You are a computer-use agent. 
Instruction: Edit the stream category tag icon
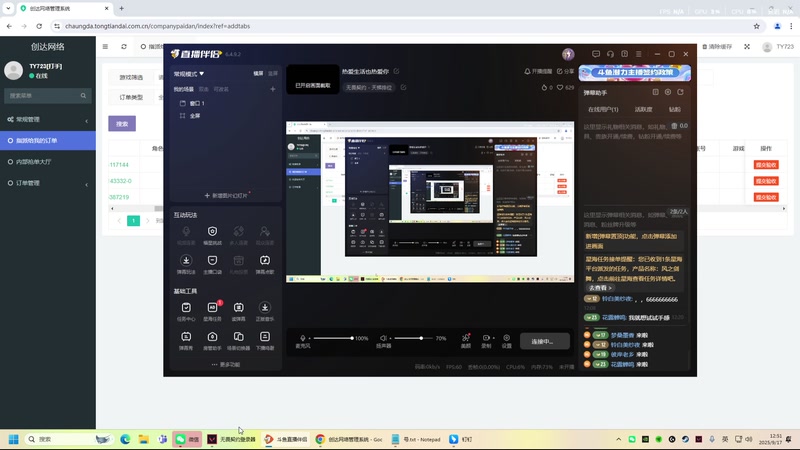pos(403,87)
